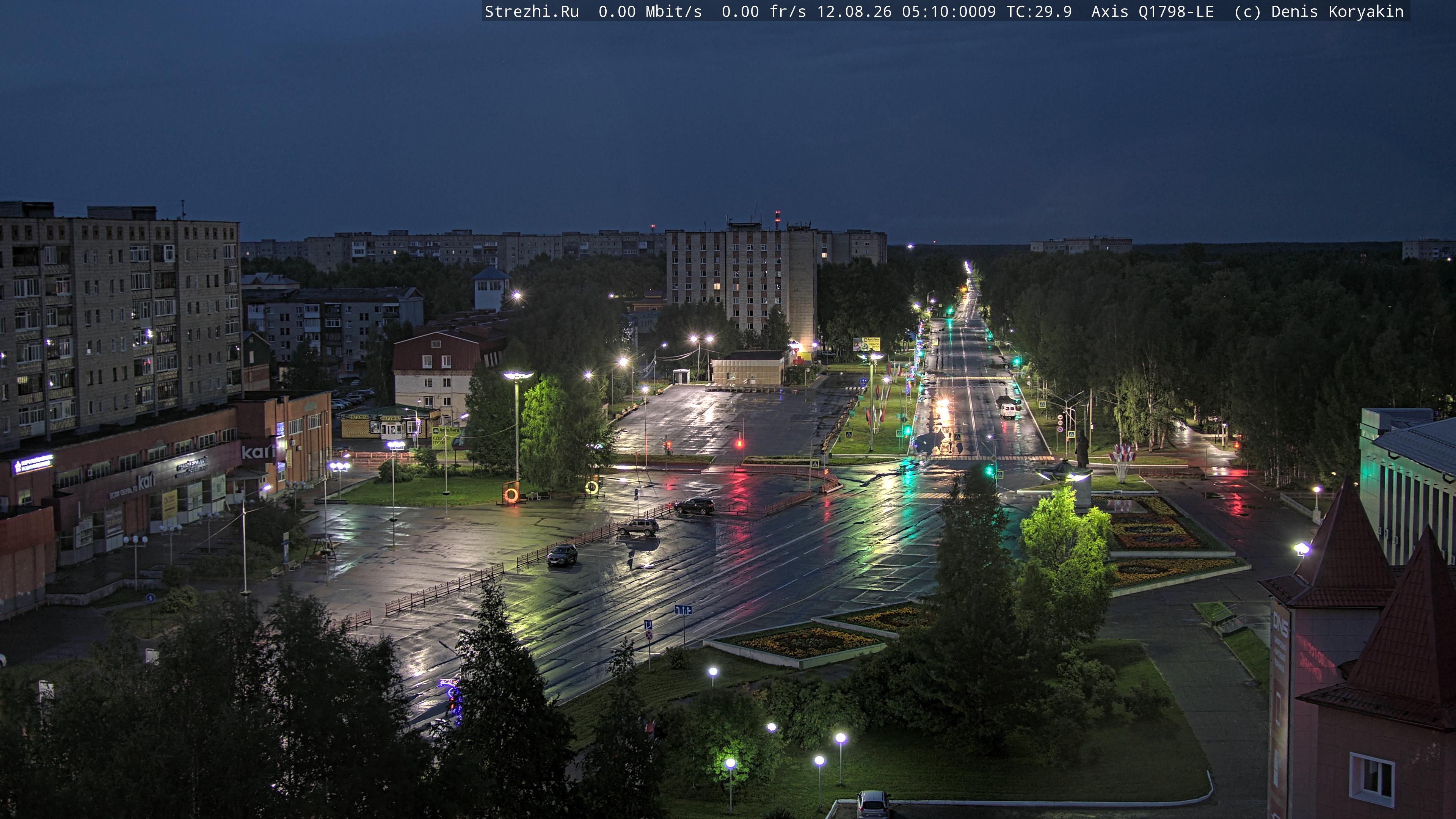Click the 0.00 fr/s frame rate value
Screen dimensions: 1456x819
pos(764,12)
